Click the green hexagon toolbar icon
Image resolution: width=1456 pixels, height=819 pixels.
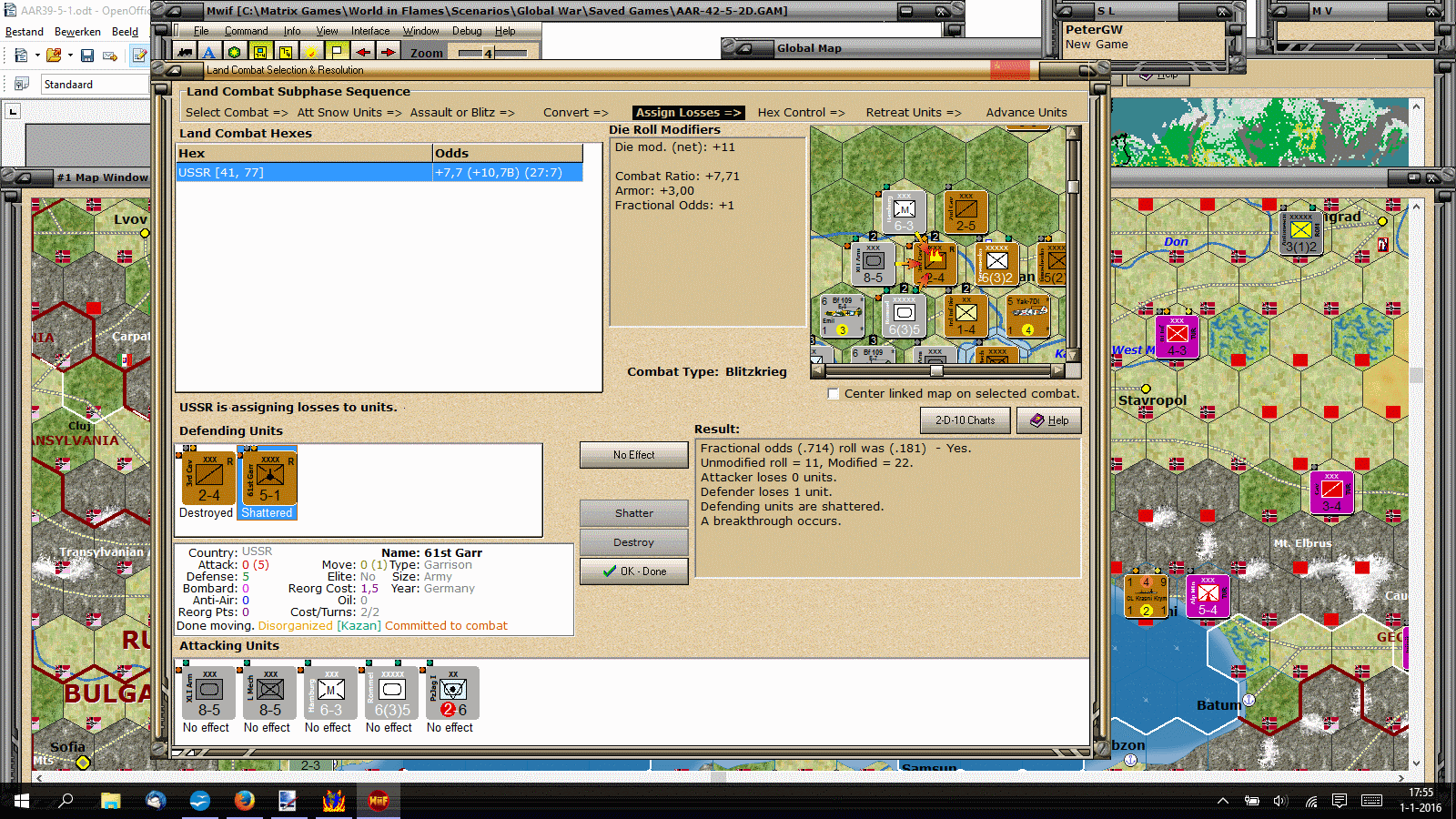(235, 53)
